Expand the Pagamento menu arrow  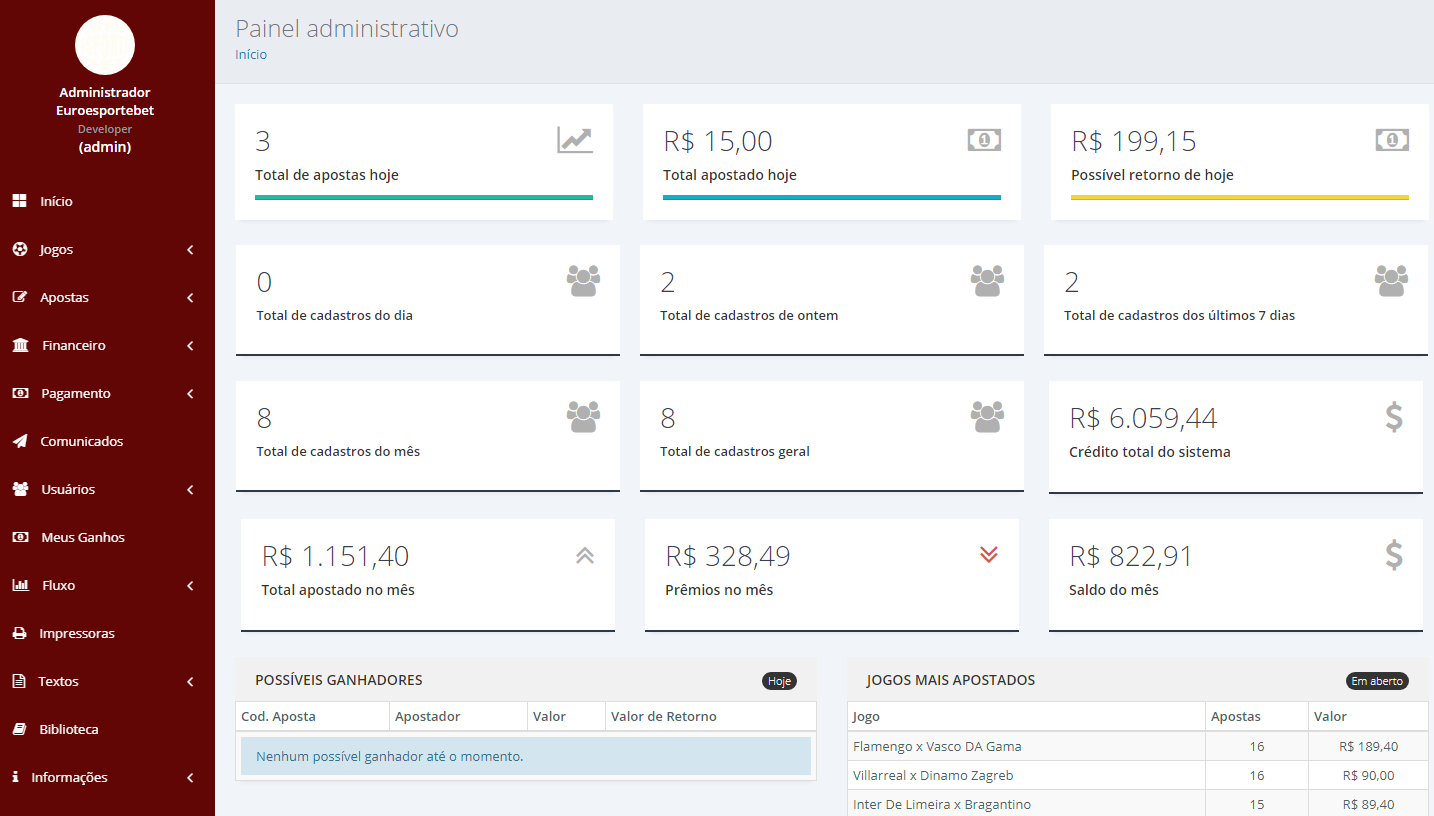[x=190, y=394]
